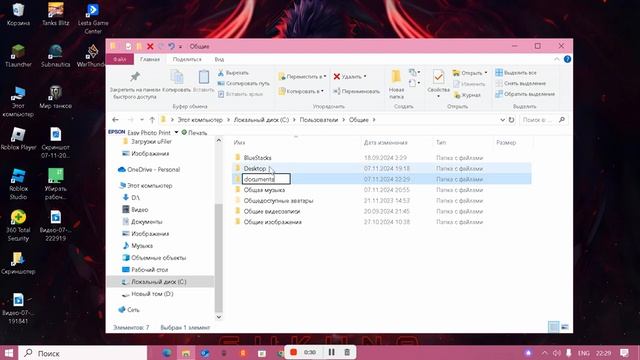Click the up-folder arrow
The image size is (640, 360).
pyautogui.click(x=152, y=120)
